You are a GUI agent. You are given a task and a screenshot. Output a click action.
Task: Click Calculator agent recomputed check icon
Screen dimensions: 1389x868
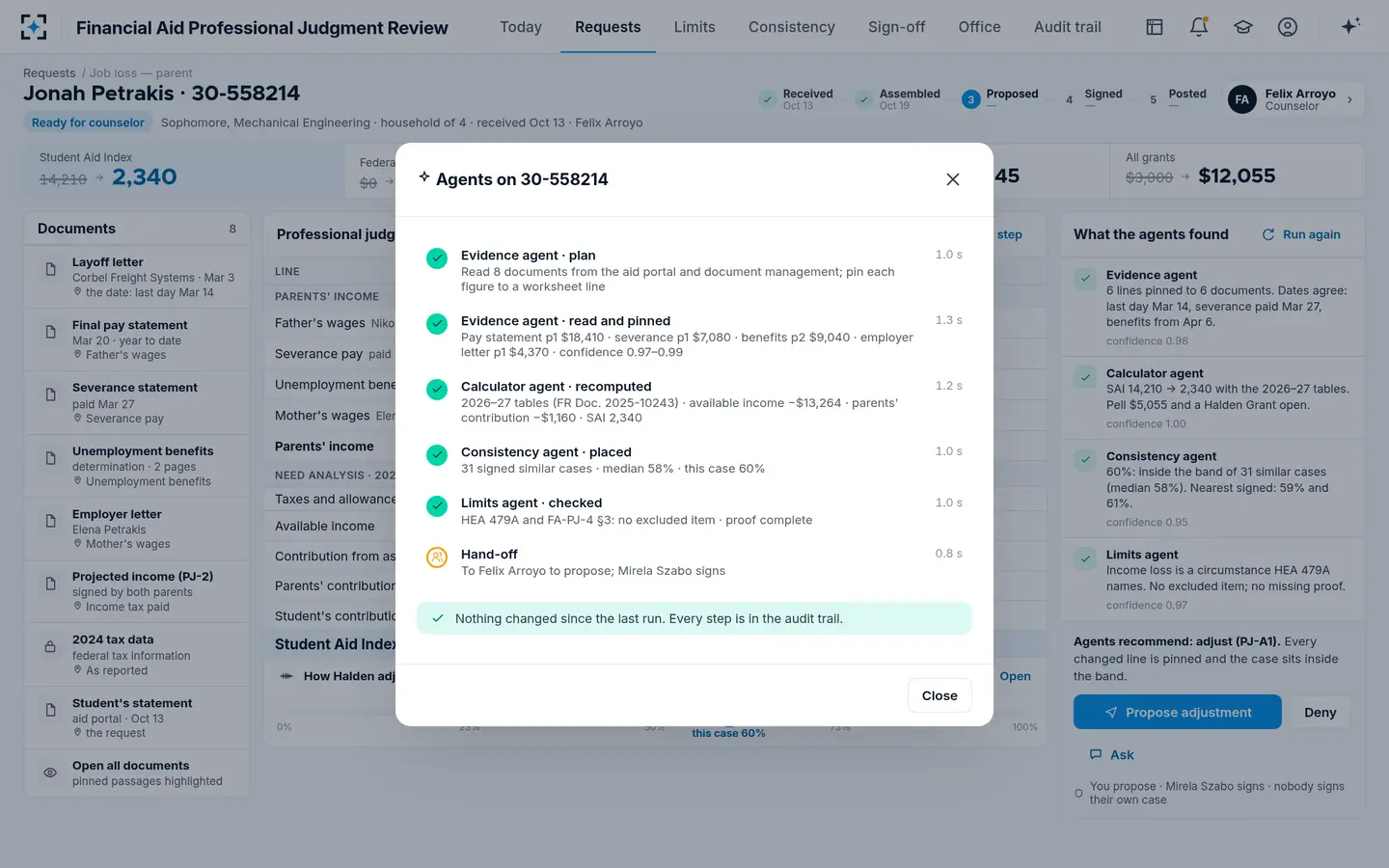(x=437, y=390)
